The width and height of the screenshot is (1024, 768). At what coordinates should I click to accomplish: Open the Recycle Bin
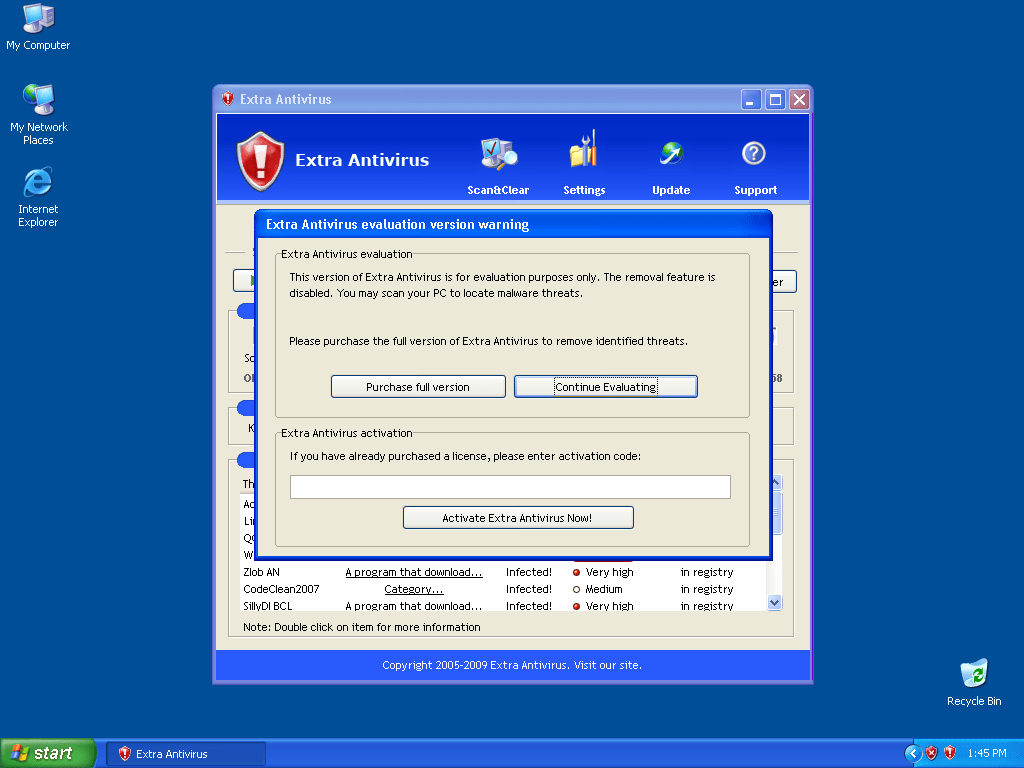[973, 675]
